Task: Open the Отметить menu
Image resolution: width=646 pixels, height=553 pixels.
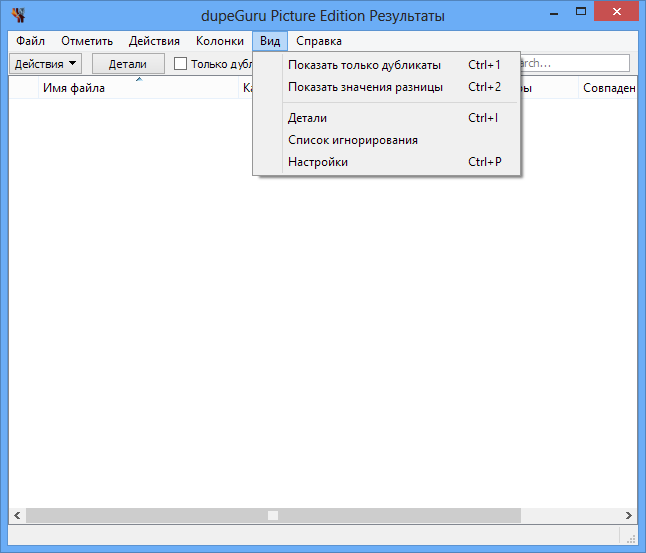Action: point(87,41)
